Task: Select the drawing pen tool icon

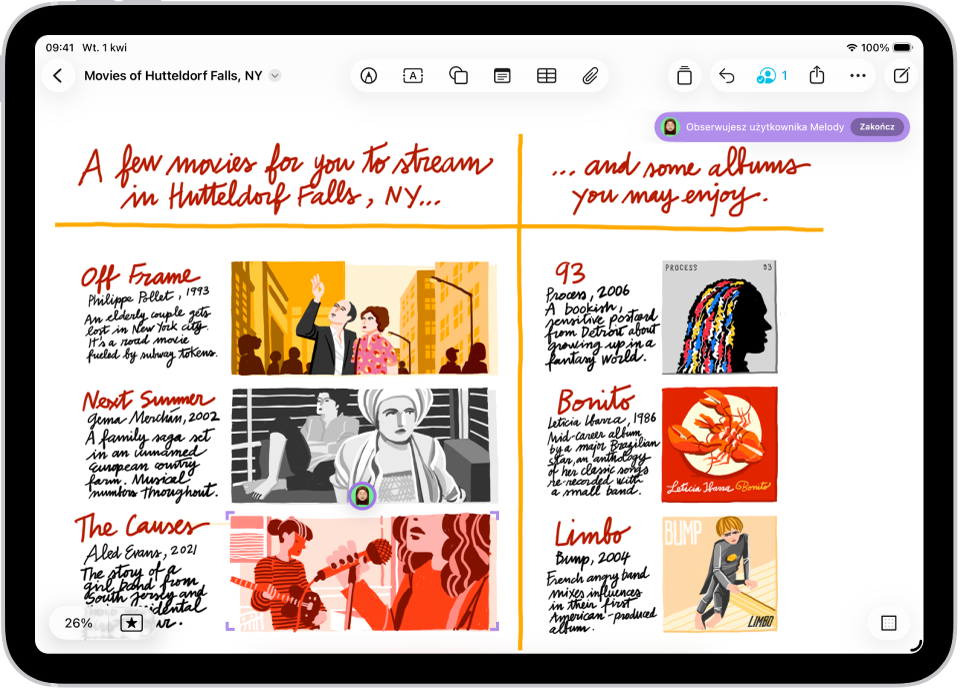Action: pyautogui.click(x=369, y=76)
